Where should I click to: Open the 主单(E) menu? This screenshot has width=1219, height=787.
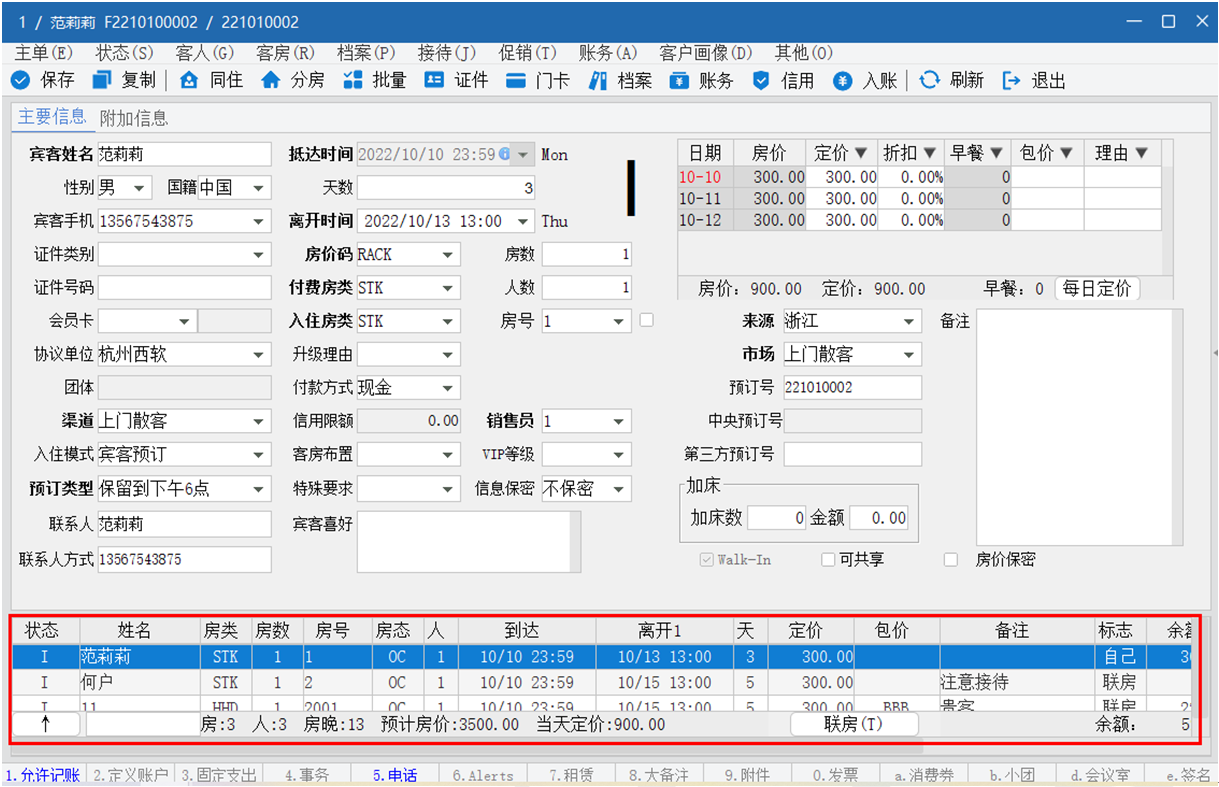click(45, 53)
